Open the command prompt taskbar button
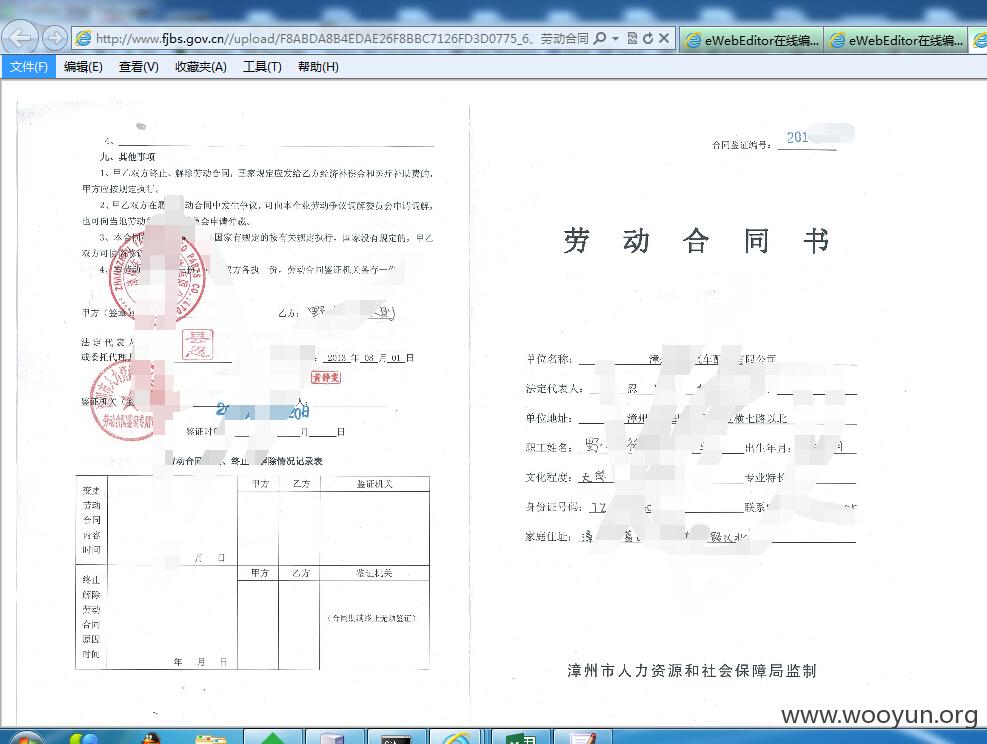987x744 pixels. 395,738
